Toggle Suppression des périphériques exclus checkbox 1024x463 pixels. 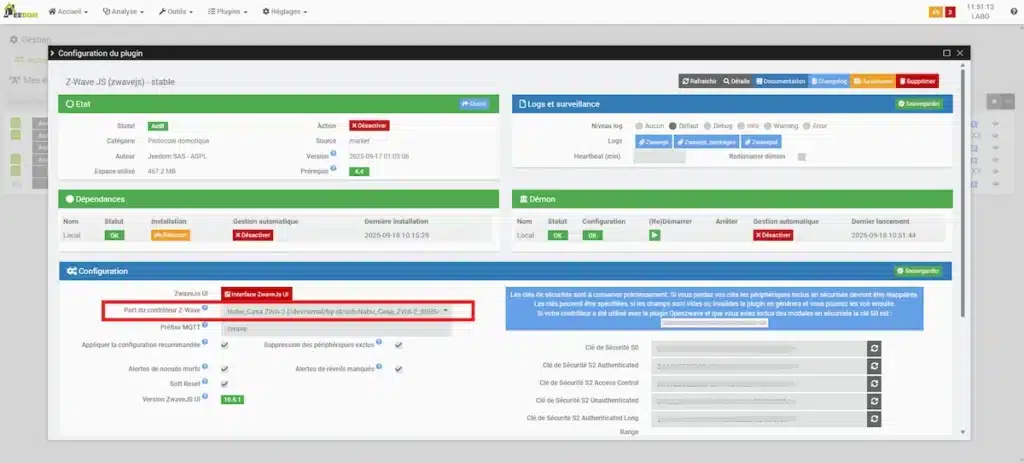[x=398, y=345]
